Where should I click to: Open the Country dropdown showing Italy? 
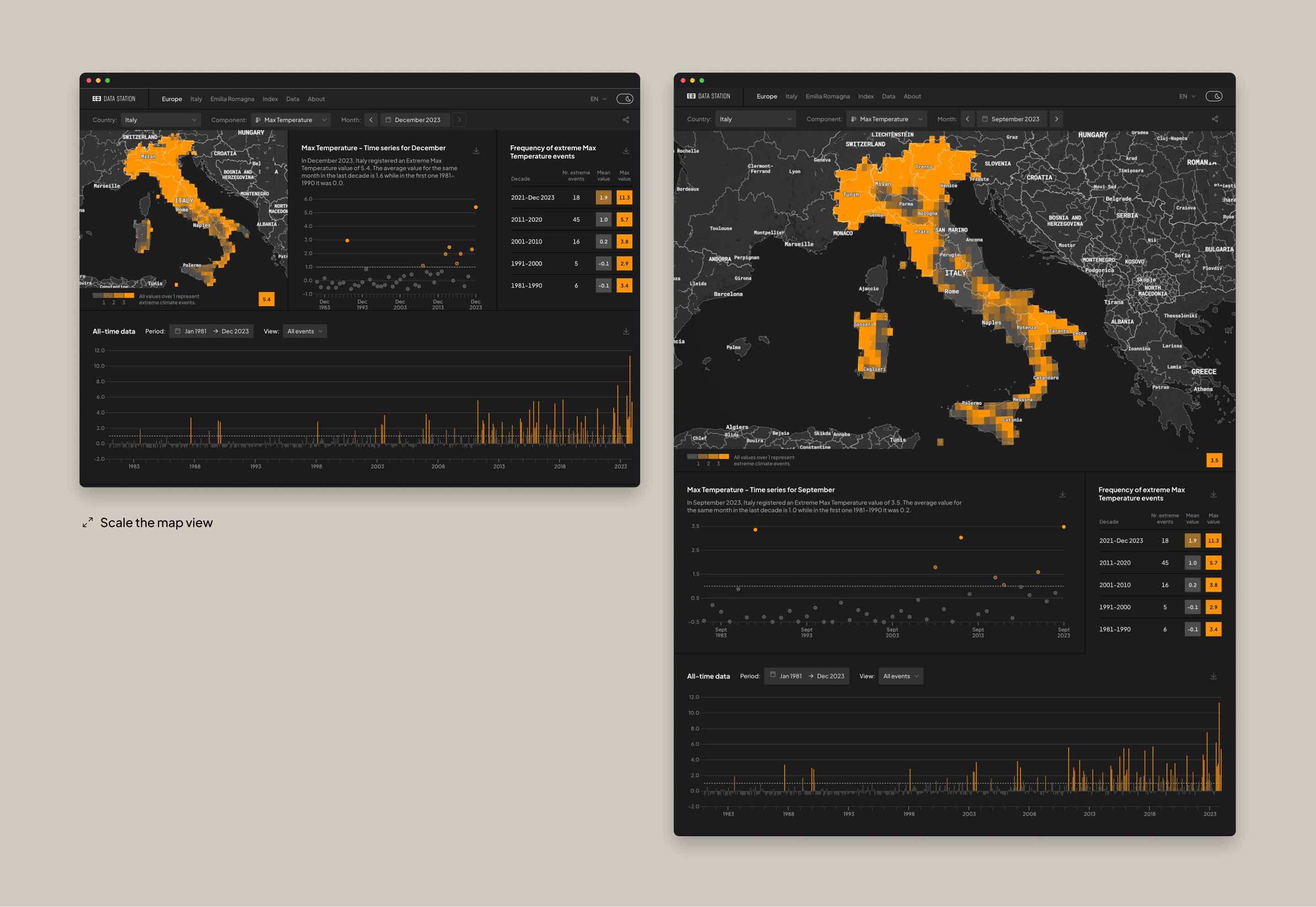pyautogui.click(x=161, y=119)
